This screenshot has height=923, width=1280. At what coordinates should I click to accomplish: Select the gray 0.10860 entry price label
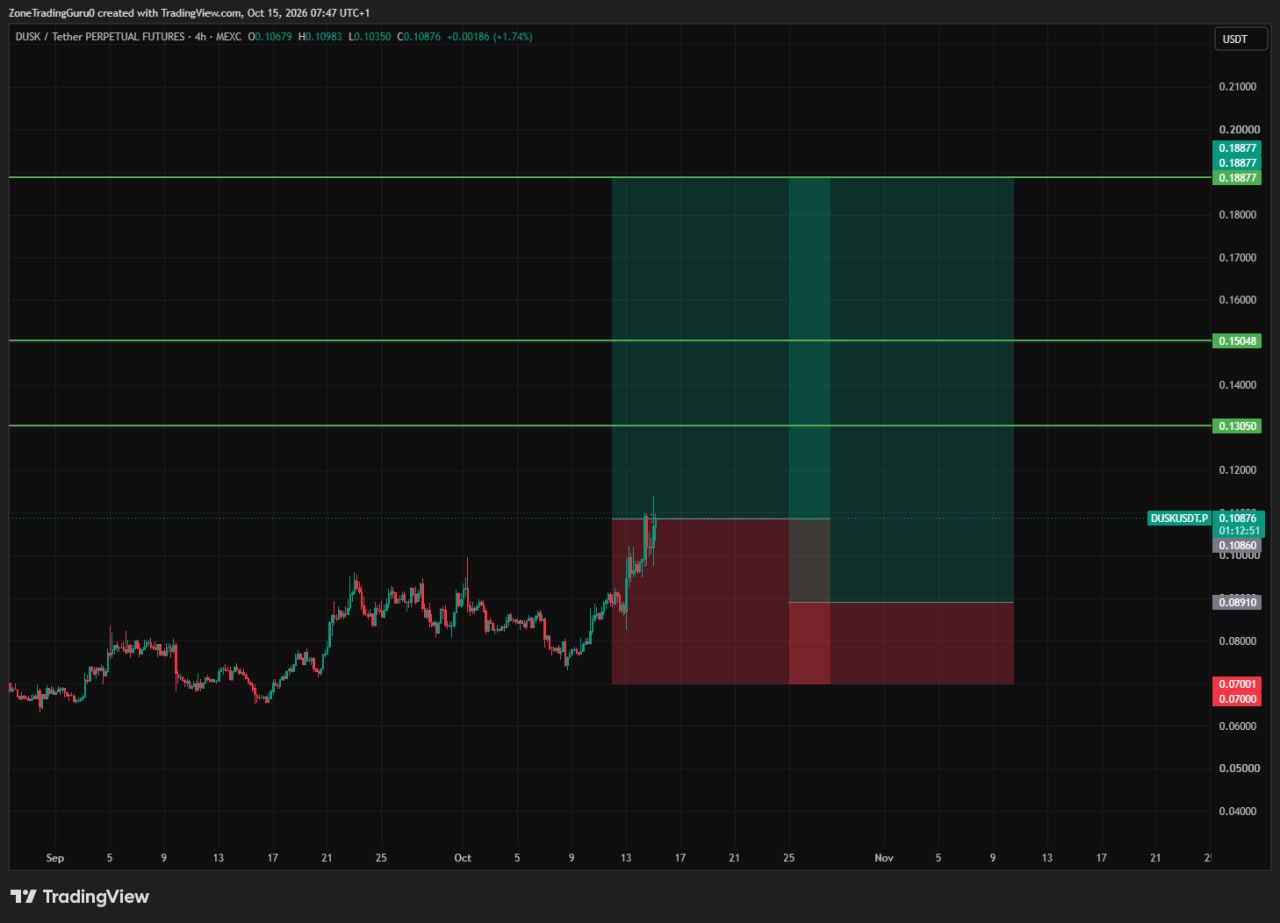[x=1238, y=546]
